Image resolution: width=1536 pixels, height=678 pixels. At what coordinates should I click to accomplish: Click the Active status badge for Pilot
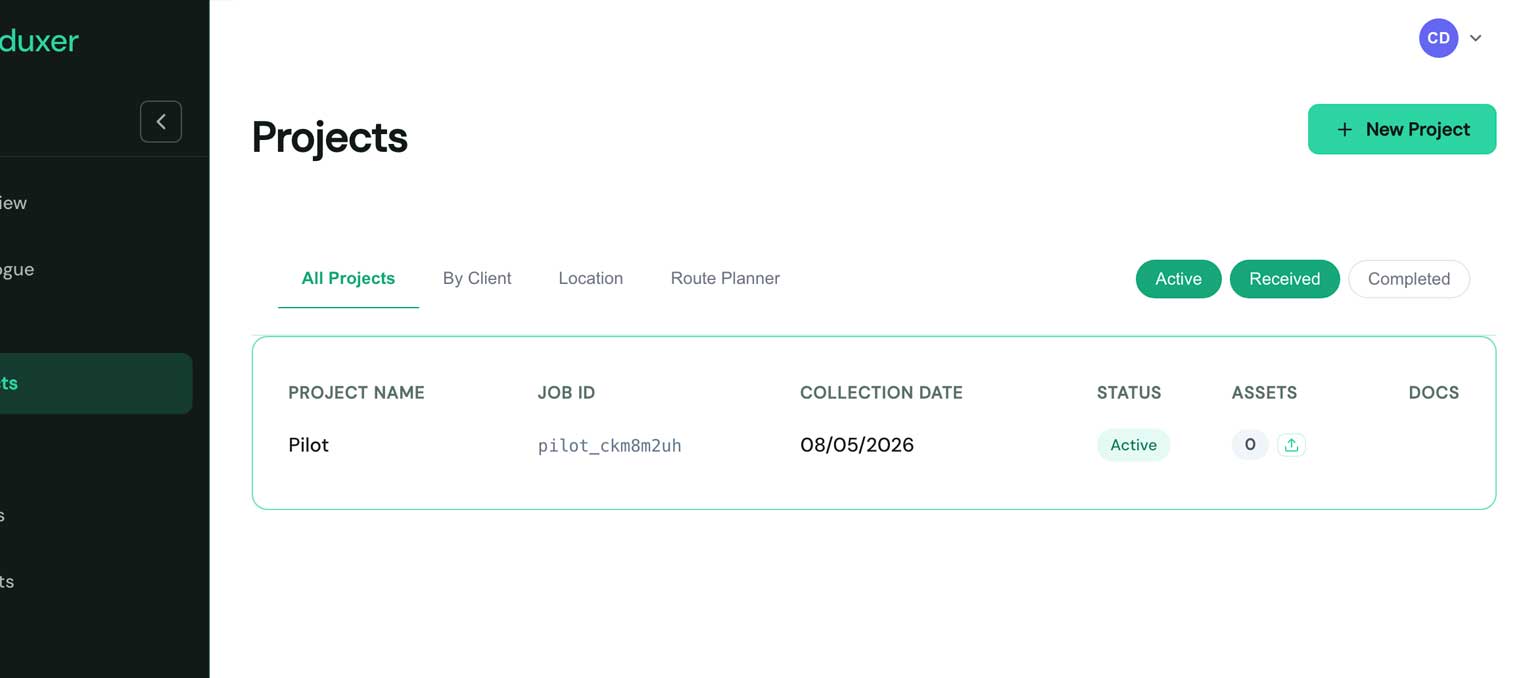pos(1133,445)
